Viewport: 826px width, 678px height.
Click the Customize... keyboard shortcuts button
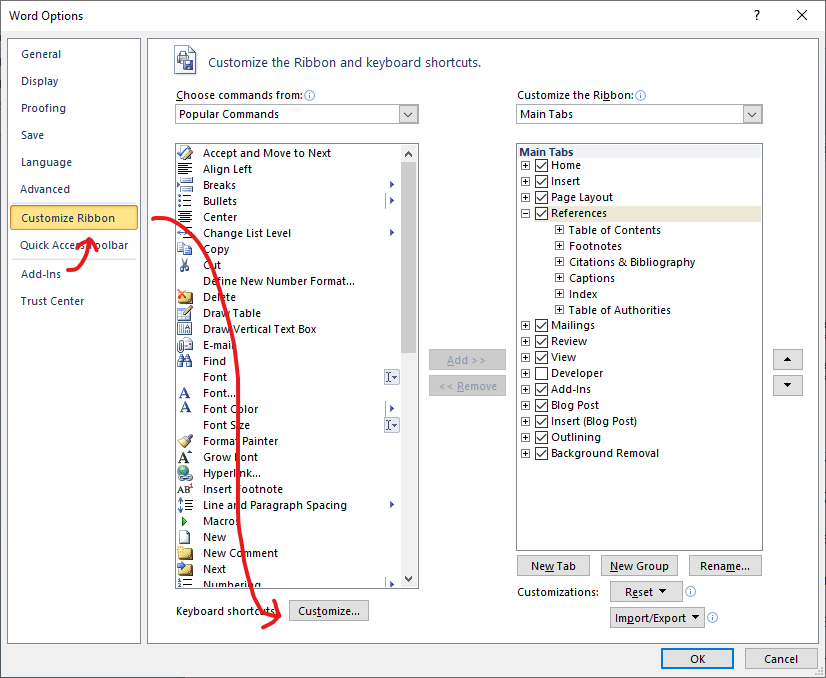click(x=329, y=611)
